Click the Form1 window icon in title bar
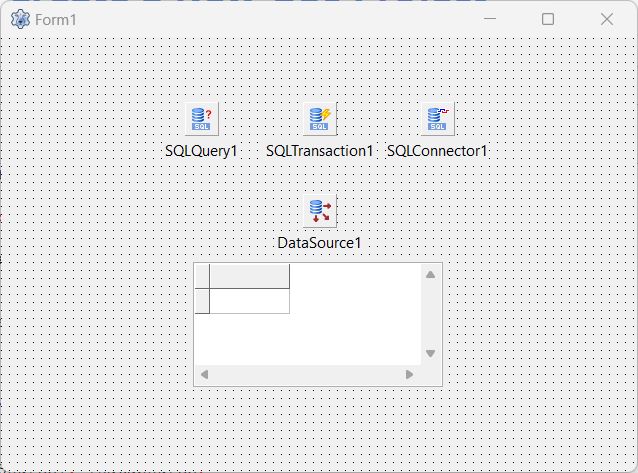Screen dimensions: 638x473 click(20, 19)
